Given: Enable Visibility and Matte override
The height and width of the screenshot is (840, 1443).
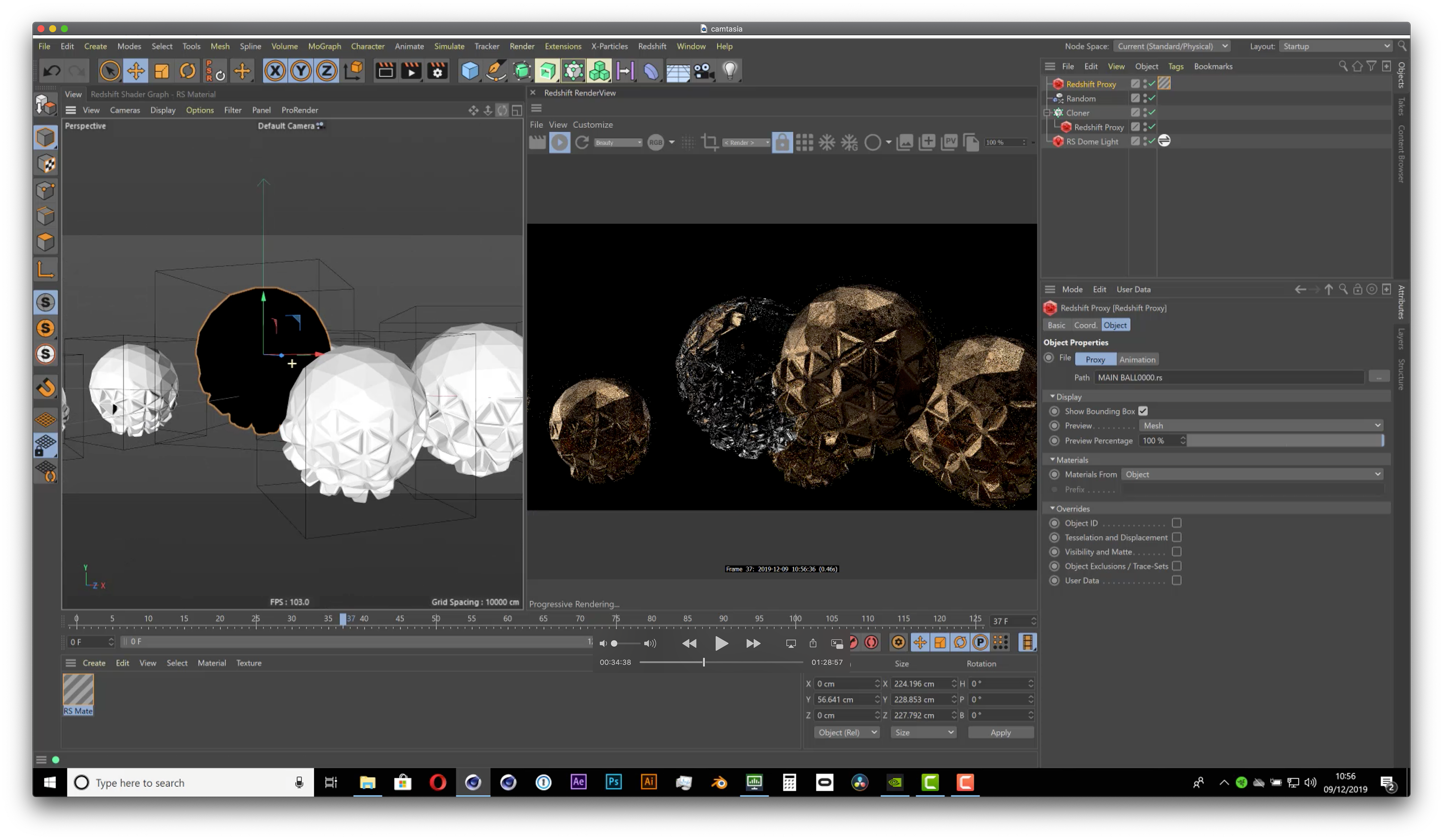Looking at the screenshot, I should (1176, 551).
